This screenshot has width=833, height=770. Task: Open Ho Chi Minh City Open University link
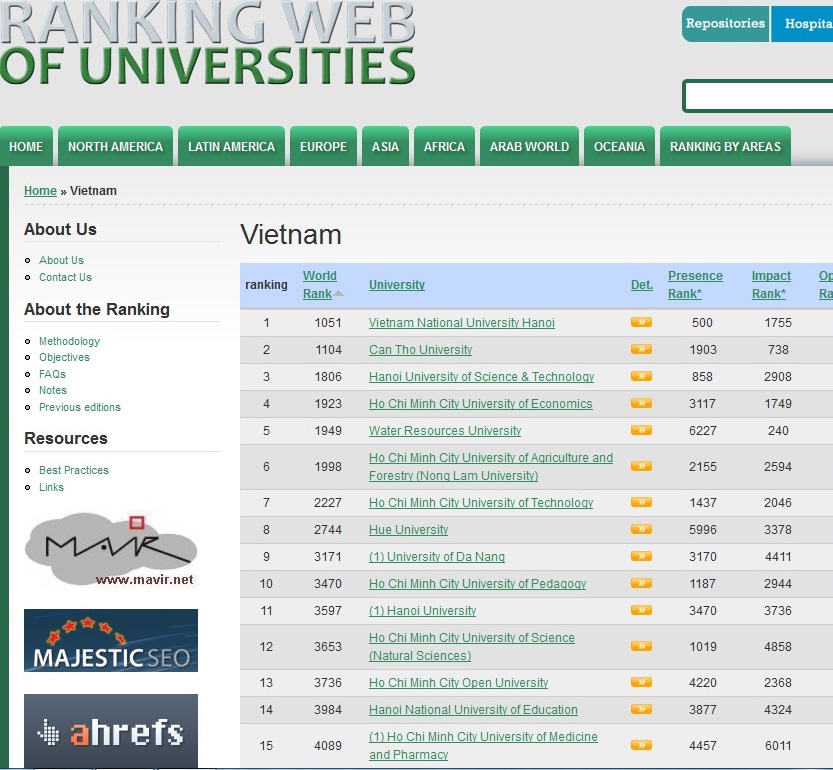pos(458,683)
